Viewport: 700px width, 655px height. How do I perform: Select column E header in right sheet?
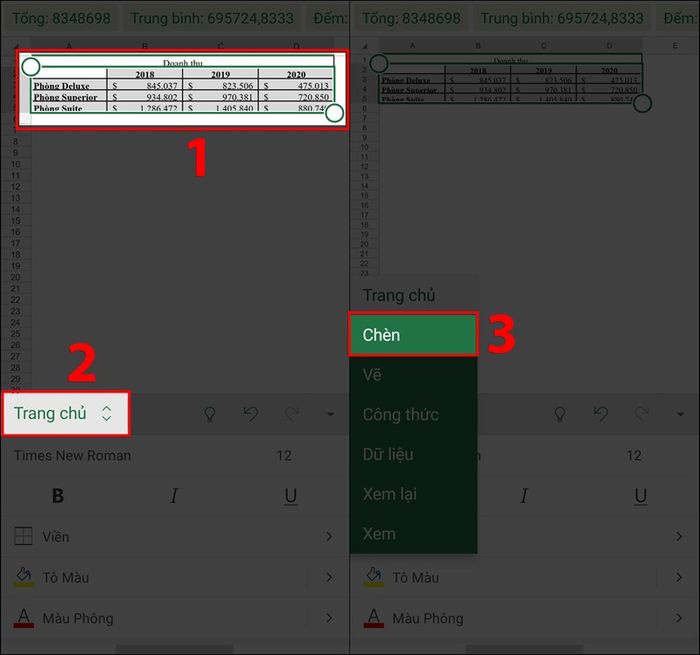[x=675, y=46]
